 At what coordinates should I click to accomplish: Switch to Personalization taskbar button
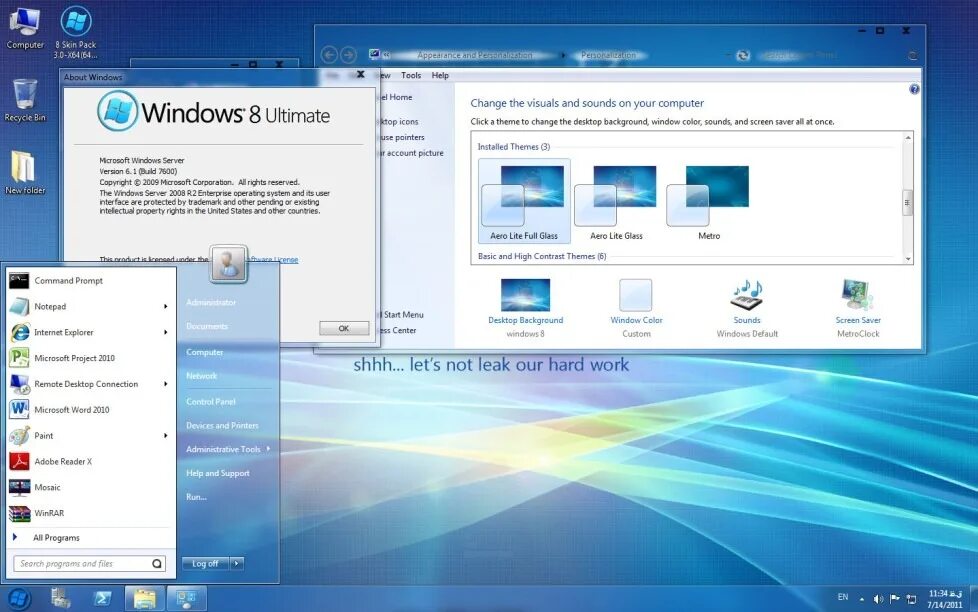click(x=186, y=599)
